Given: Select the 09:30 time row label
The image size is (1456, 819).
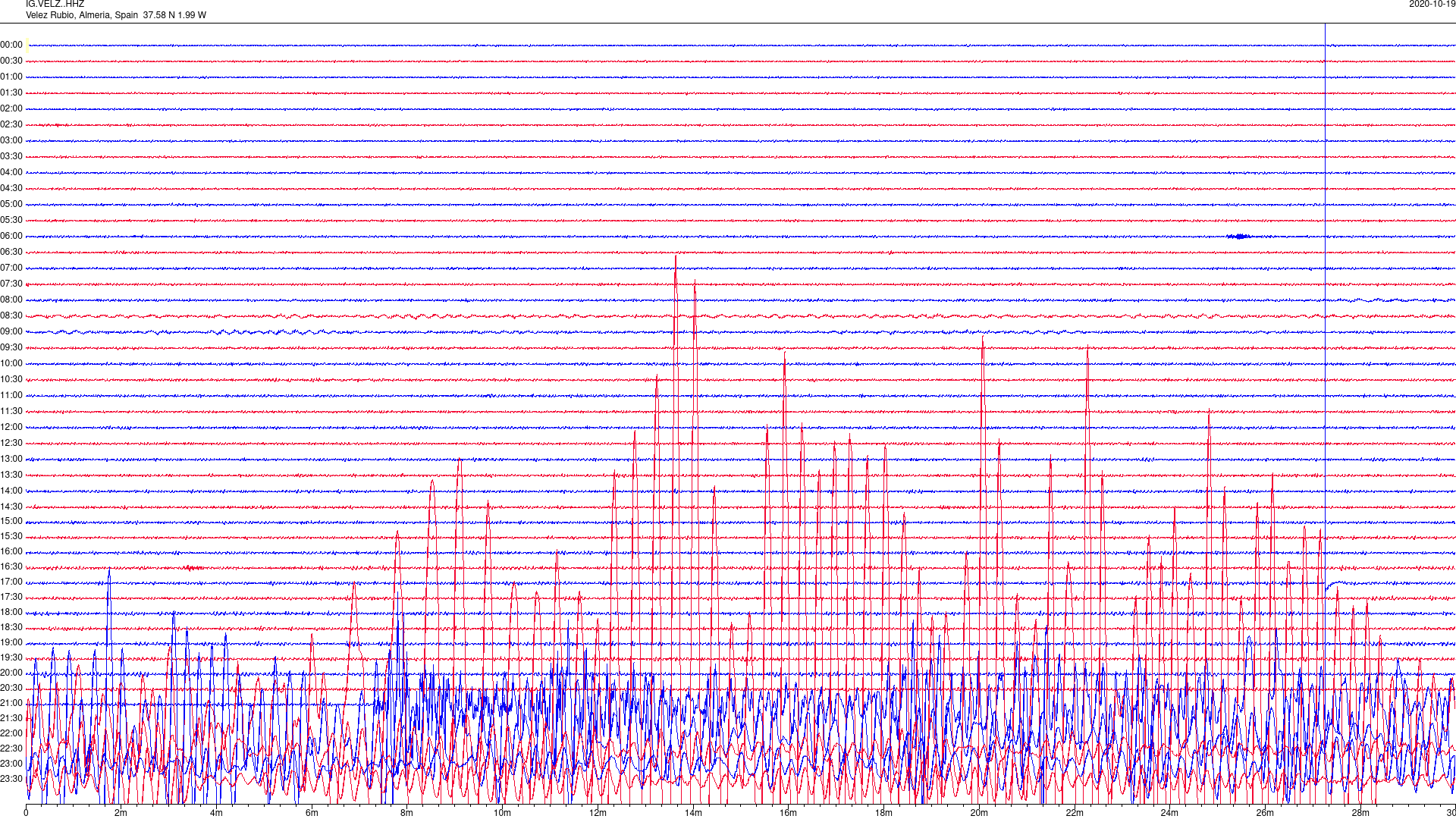Looking at the screenshot, I should coord(11,347).
